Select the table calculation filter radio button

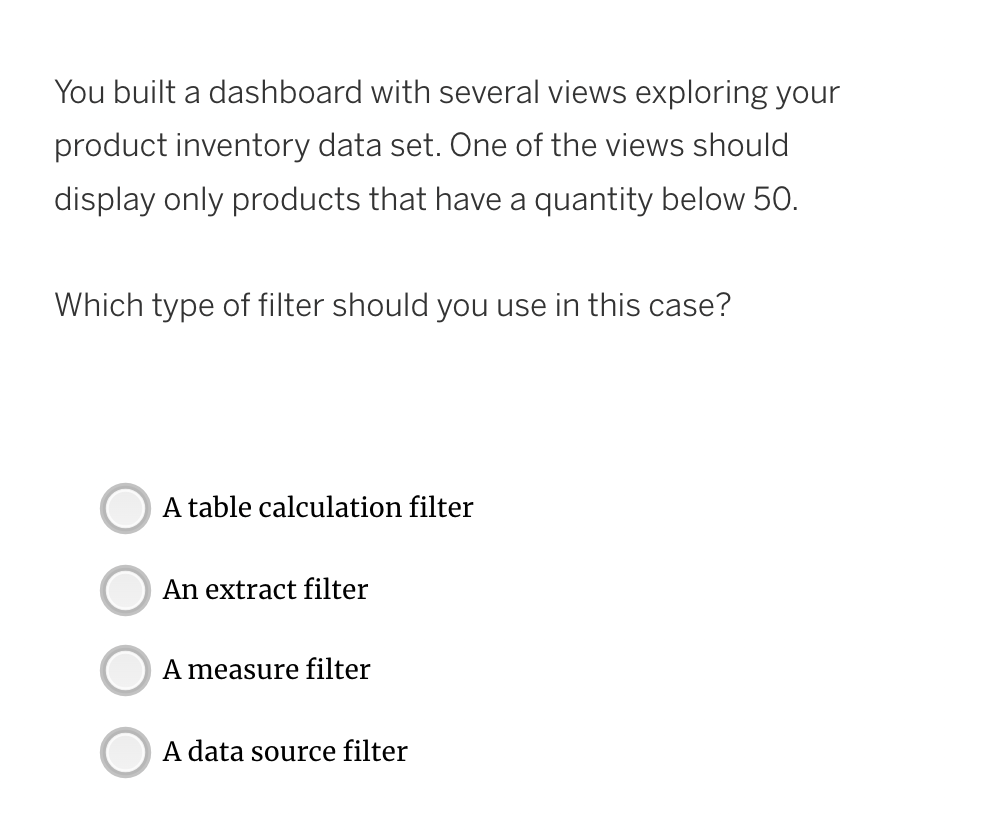coord(126,508)
